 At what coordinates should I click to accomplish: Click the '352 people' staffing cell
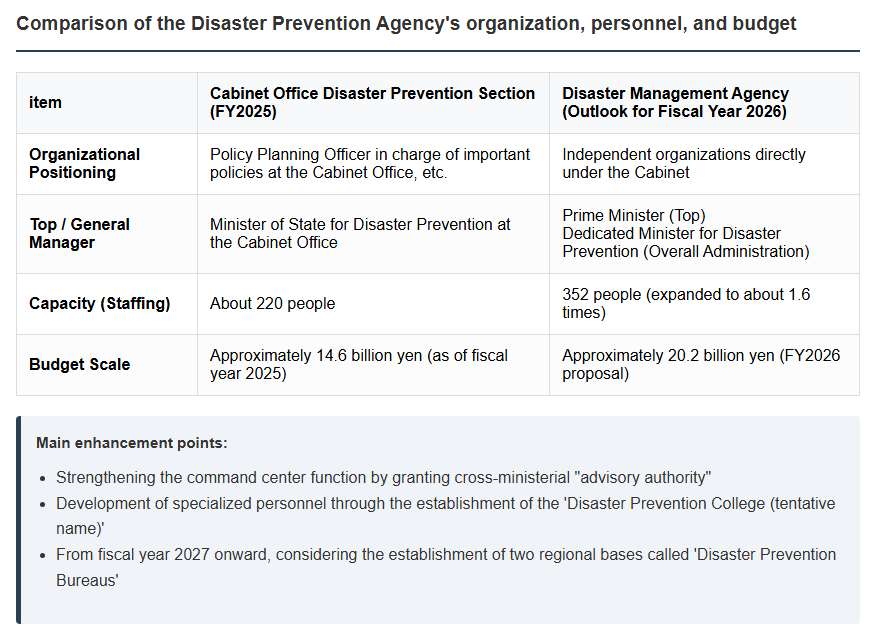(x=704, y=304)
